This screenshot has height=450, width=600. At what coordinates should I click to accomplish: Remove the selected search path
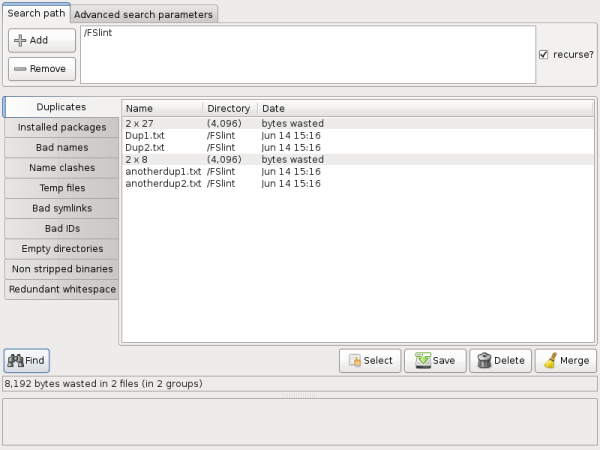coord(41,69)
